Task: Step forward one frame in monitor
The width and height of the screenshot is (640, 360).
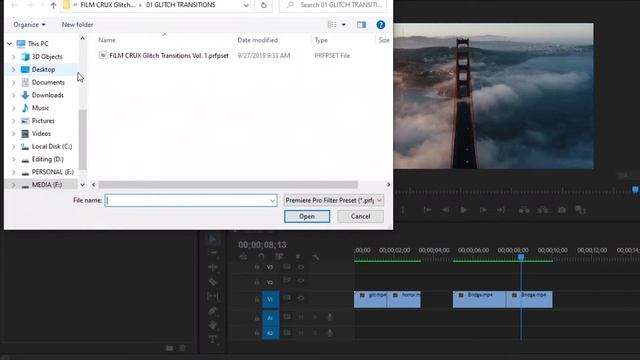Action: point(483,210)
